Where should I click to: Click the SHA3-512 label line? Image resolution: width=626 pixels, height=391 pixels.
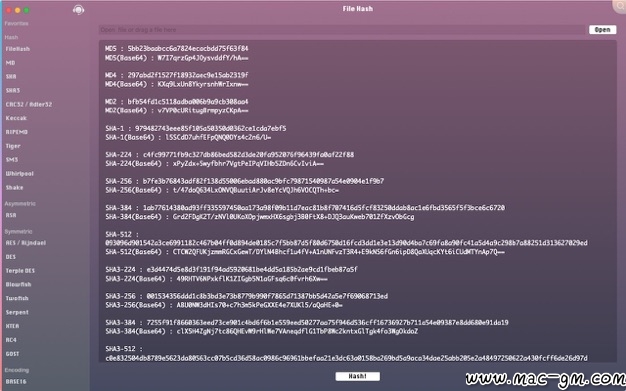(x=124, y=349)
